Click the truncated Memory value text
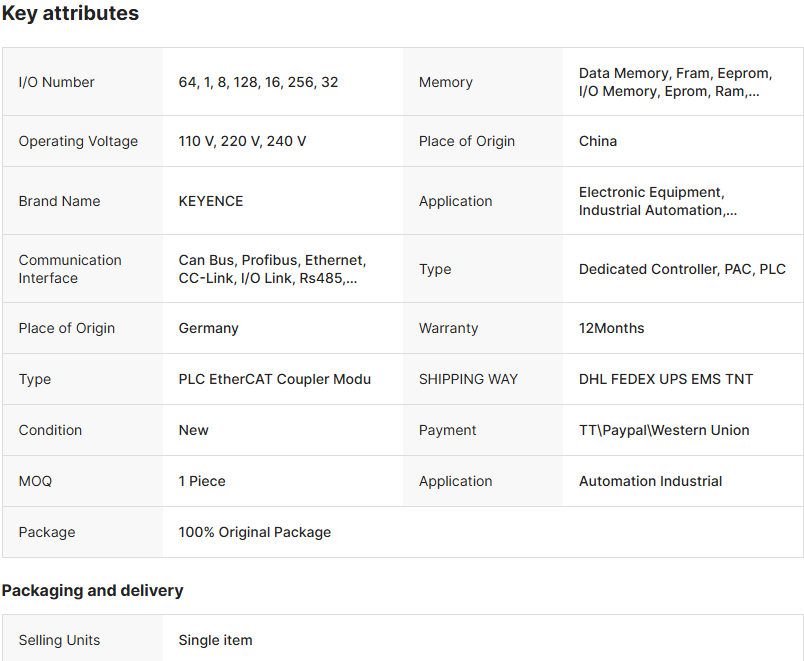Screen dimensions: 804x661 coord(668,82)
